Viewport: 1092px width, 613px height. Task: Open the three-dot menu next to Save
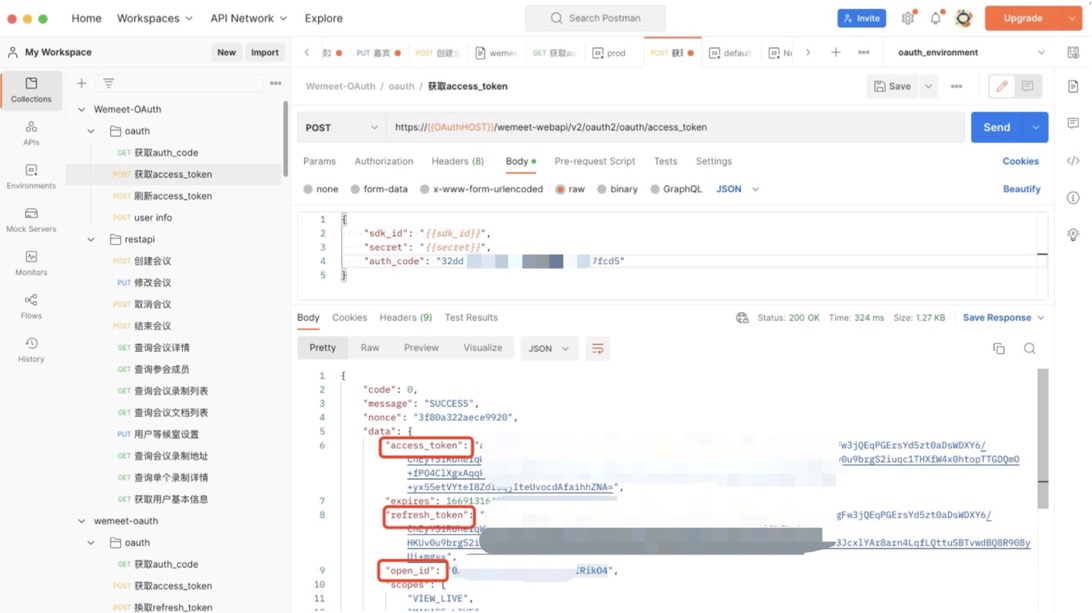click(x=956, y=86)
